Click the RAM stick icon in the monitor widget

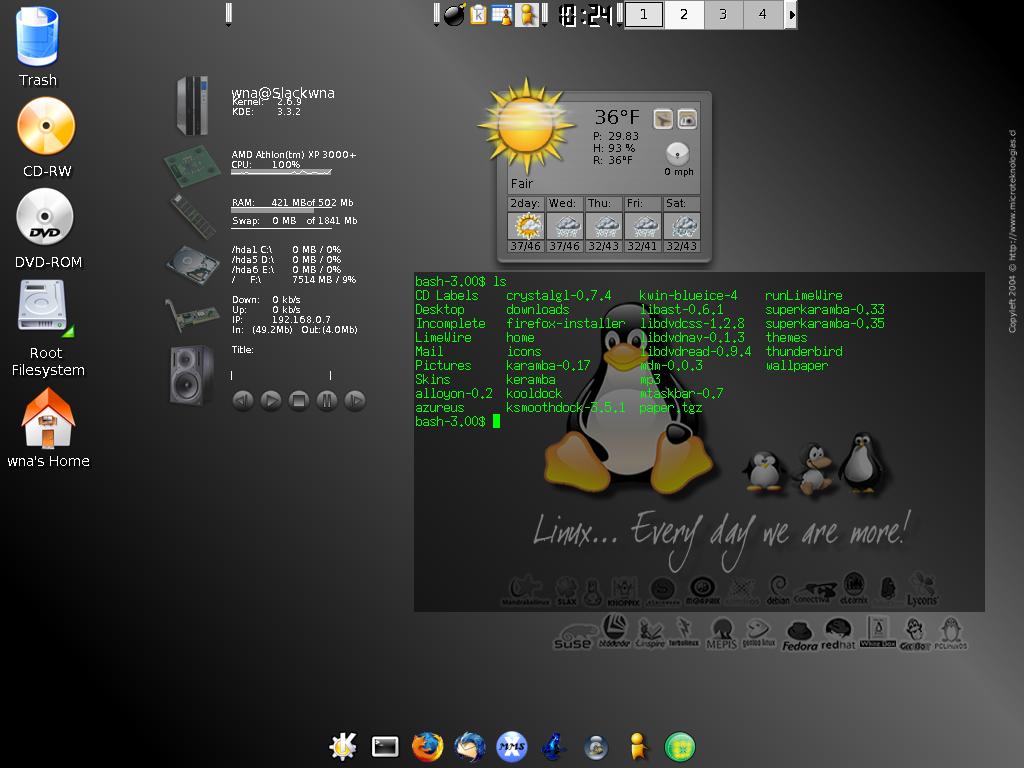click(x=193, y=216)
